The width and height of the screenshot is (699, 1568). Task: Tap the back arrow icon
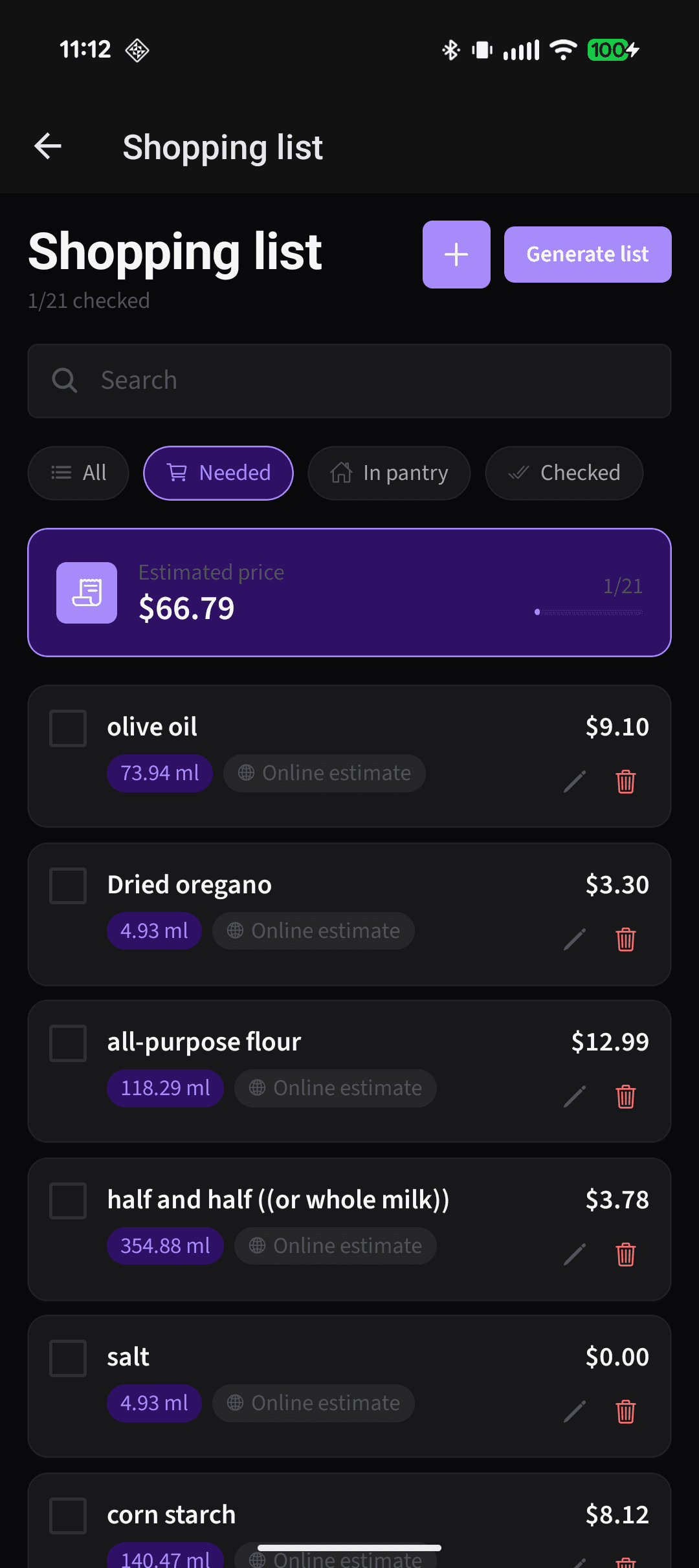point(48,146)
